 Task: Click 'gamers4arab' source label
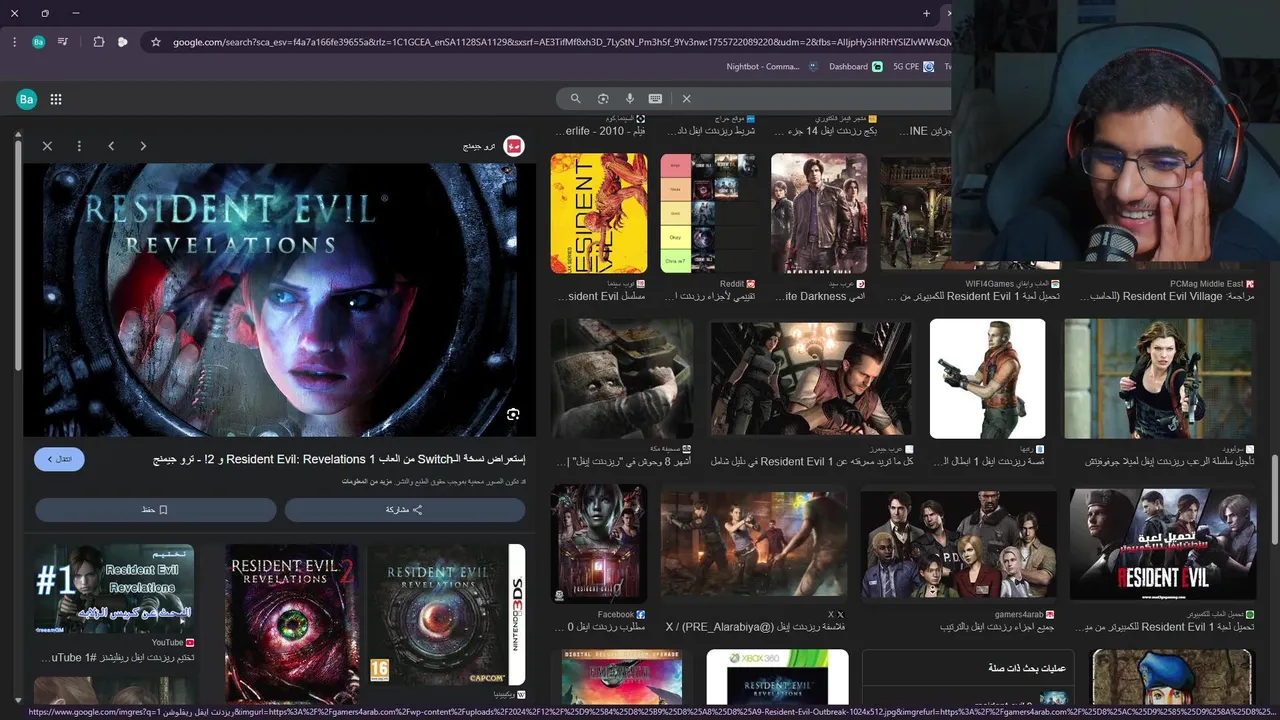[x=1019, y=615]
